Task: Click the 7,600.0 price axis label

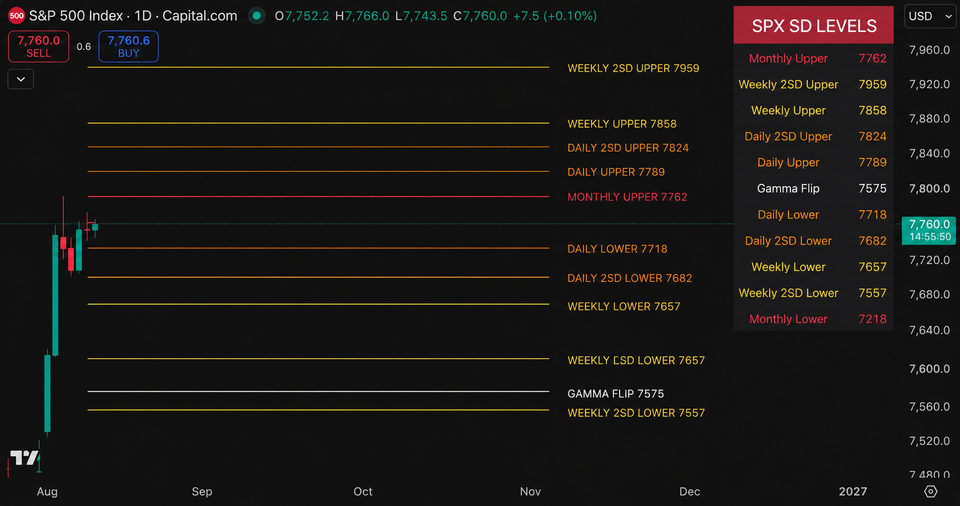Action: click(x=929, y=369)
